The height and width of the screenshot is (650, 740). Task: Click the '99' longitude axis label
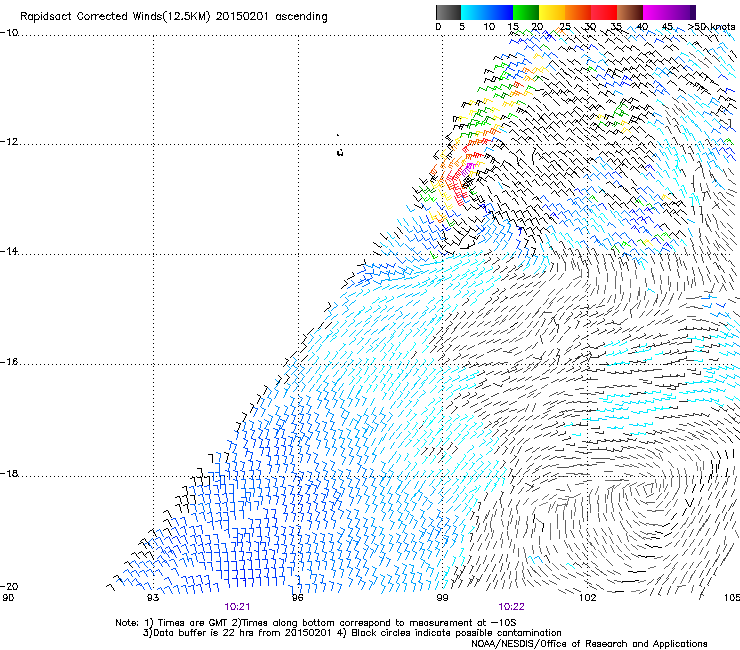point(442,598)
